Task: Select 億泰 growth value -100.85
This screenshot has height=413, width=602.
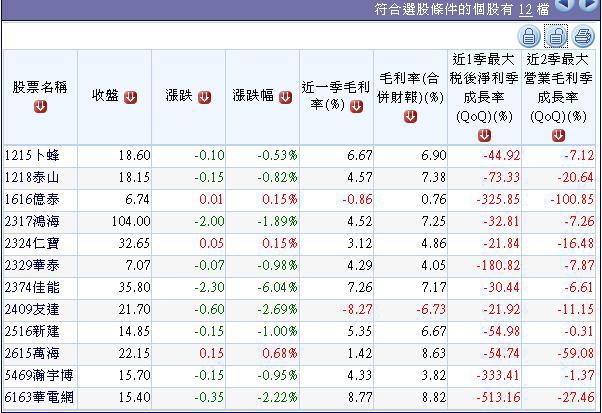Action: (572, 200)
